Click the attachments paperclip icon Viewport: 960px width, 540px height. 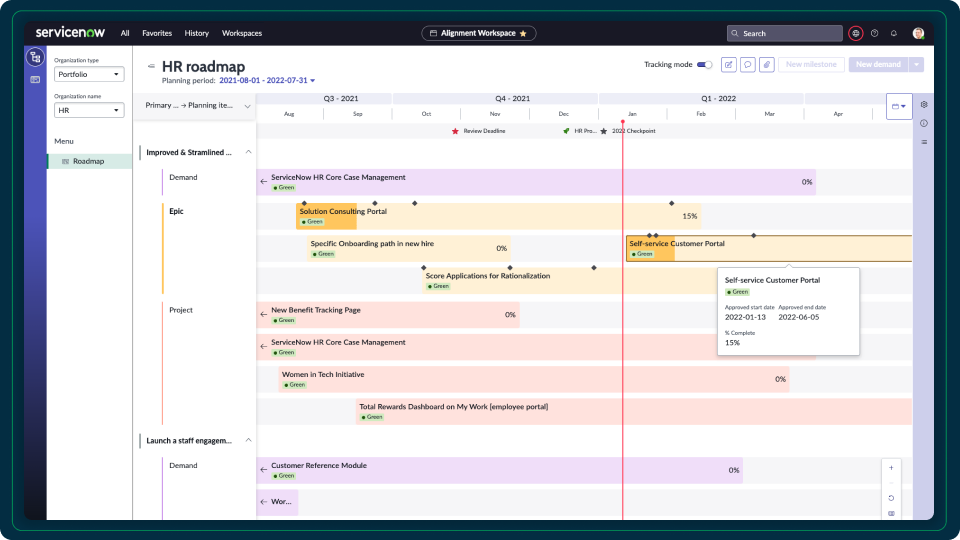tap(766, 65)
